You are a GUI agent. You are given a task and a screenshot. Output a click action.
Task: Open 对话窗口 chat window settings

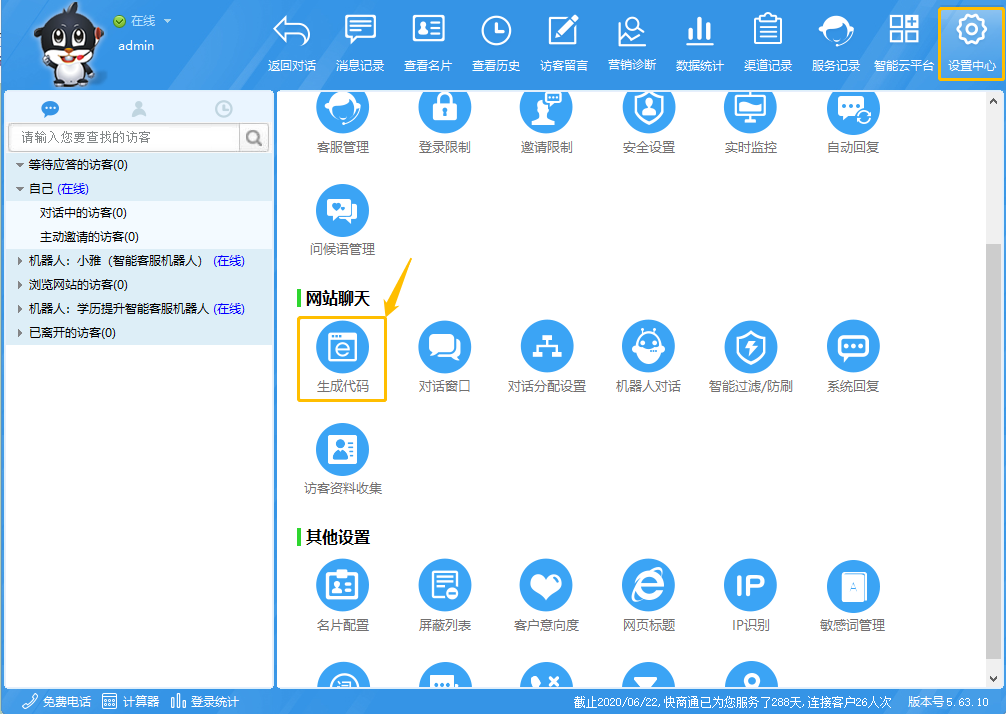click(x=444, y=347)
